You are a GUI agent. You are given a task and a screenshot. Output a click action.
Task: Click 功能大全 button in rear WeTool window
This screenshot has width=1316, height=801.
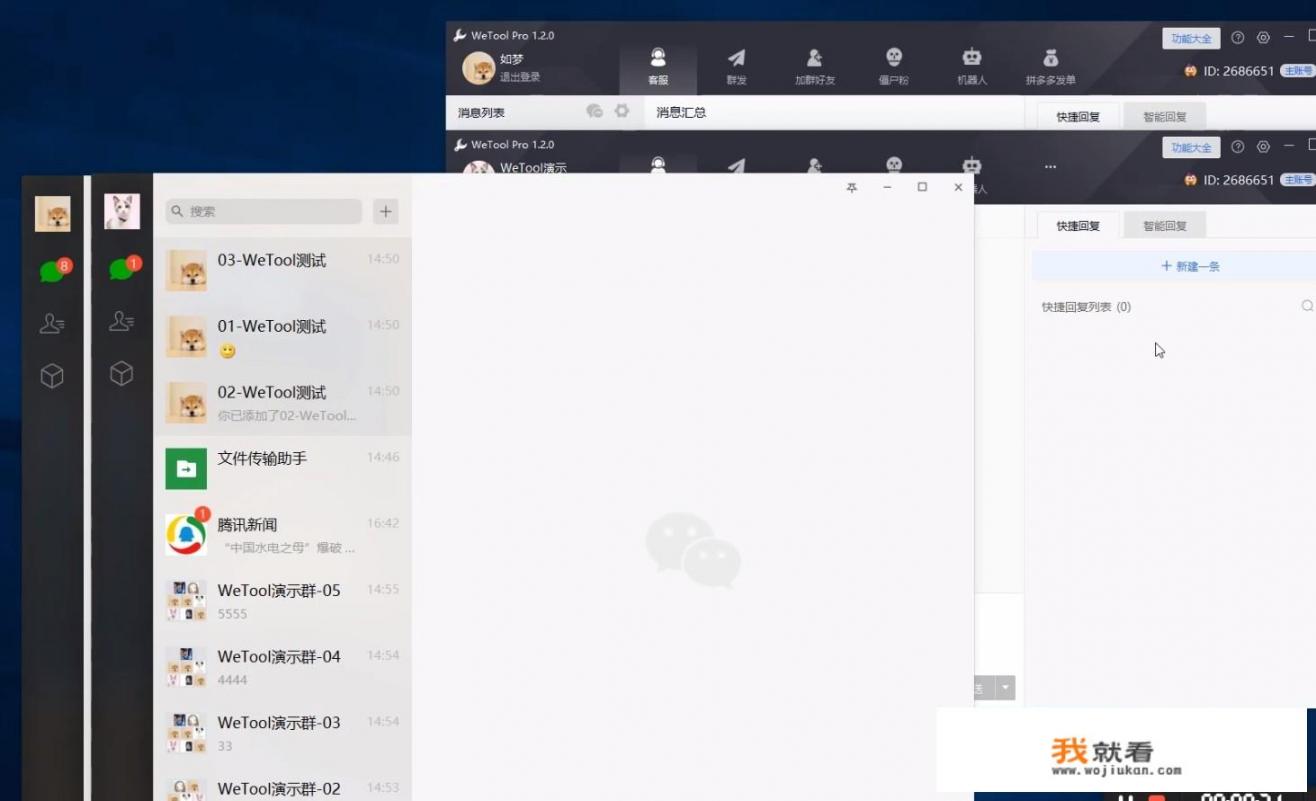pos(1191,38)
